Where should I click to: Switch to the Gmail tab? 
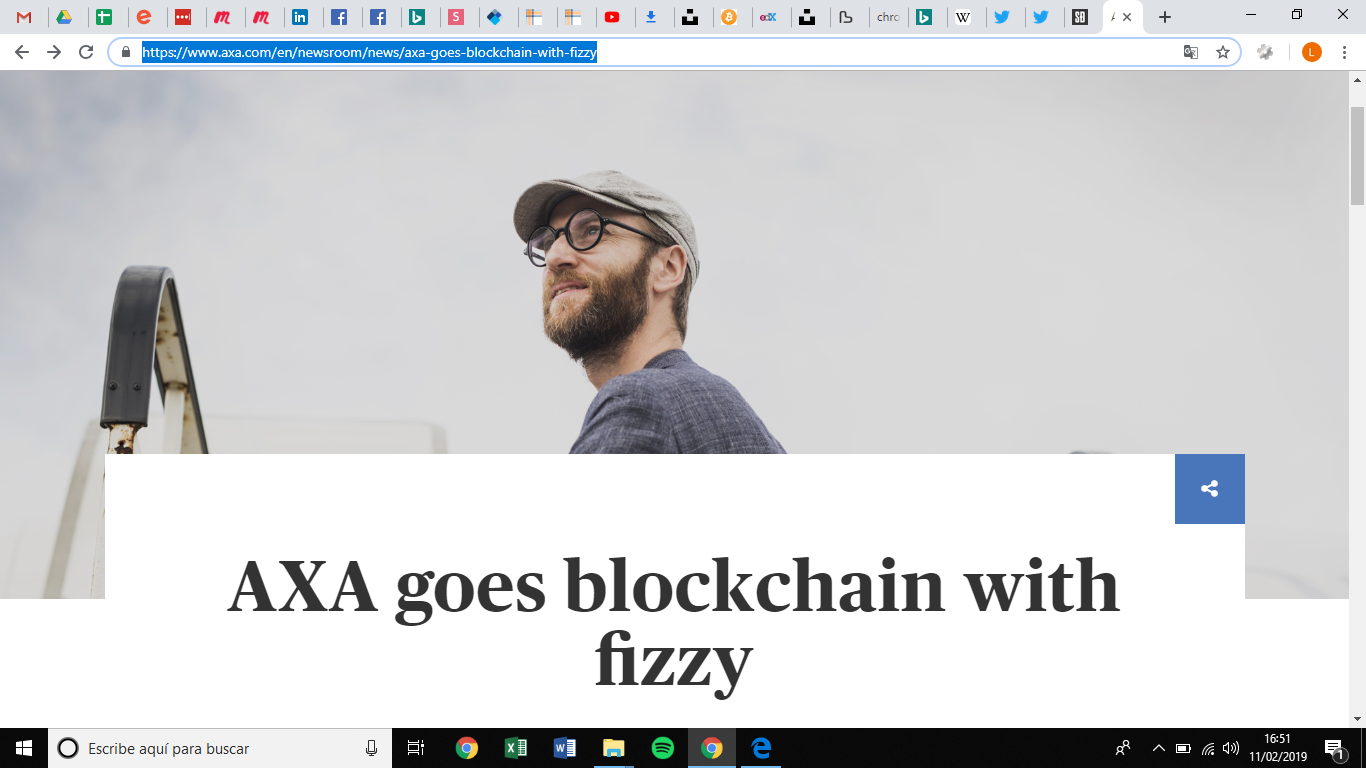(x=24, y=17)
